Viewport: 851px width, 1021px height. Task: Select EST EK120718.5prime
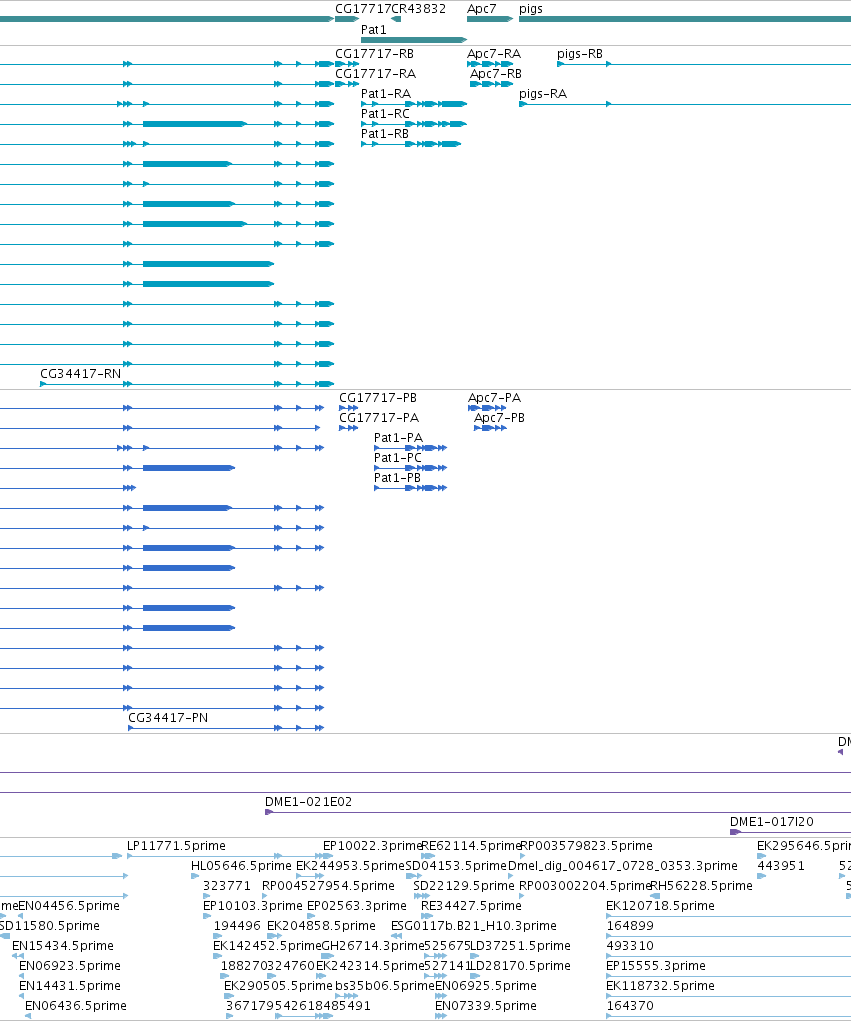660,906
